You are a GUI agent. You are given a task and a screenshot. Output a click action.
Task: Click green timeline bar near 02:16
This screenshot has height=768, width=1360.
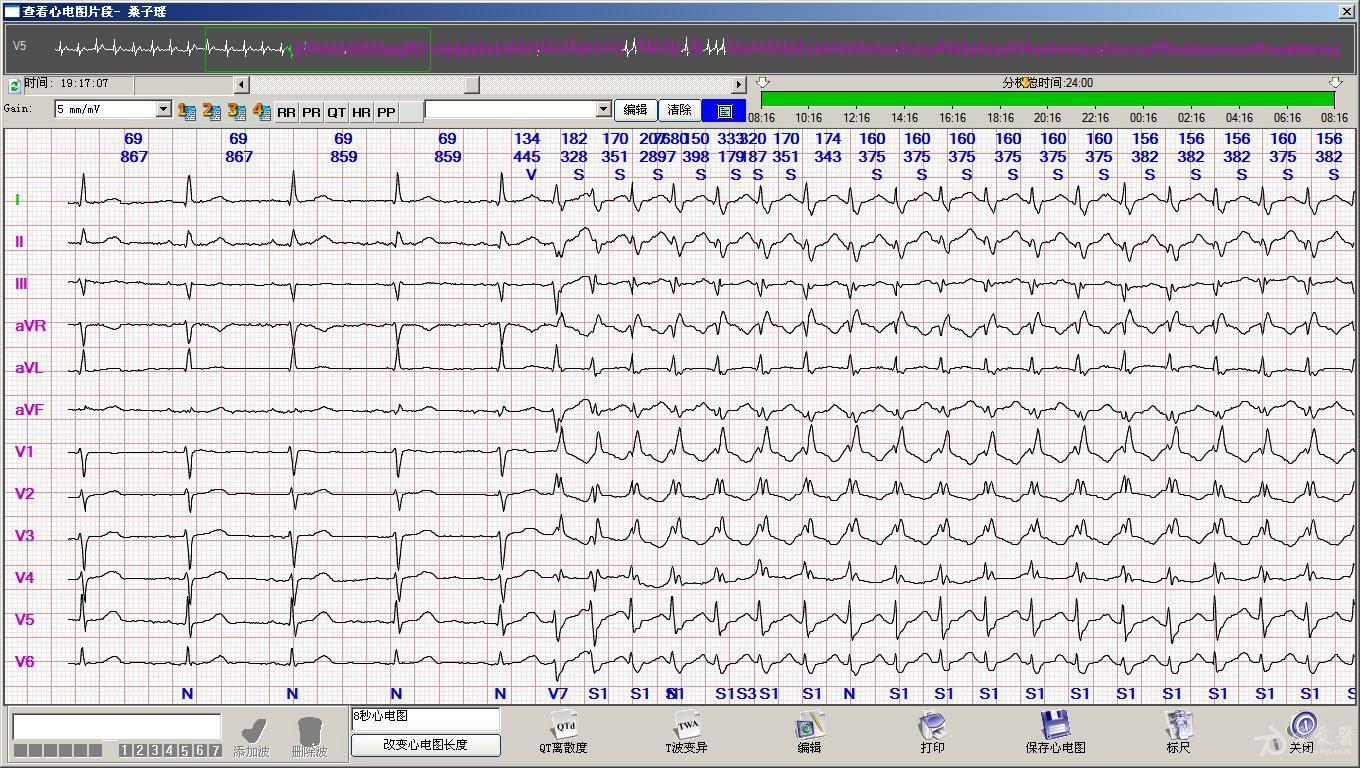pos(1191,99)
